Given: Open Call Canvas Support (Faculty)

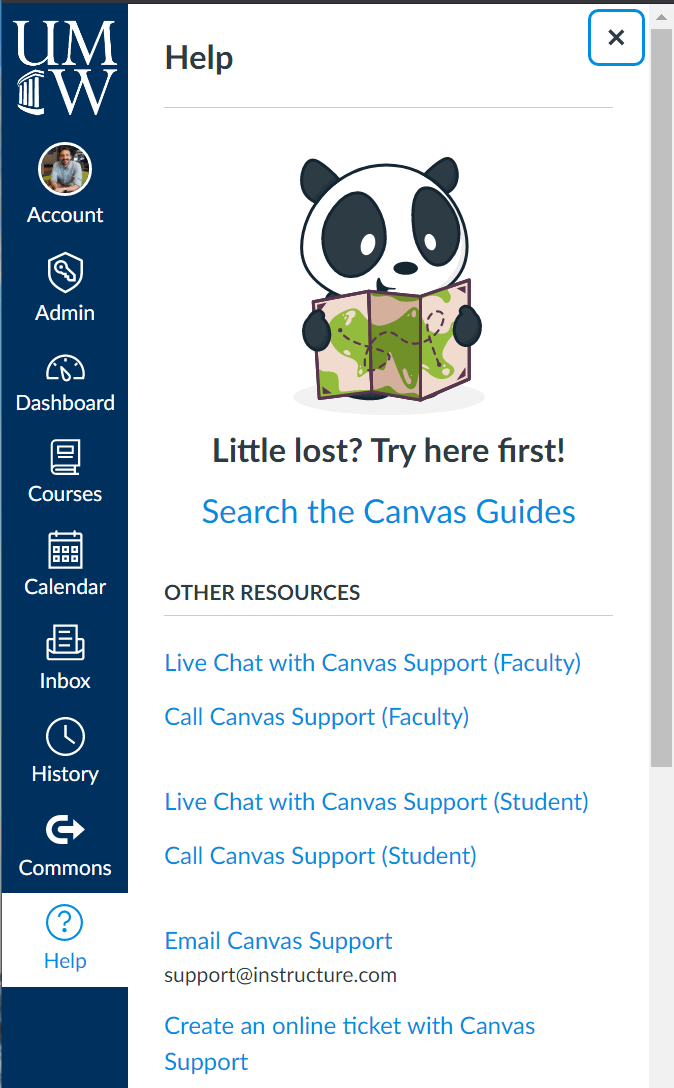Looking at the screenshot, I should point(316,716).
